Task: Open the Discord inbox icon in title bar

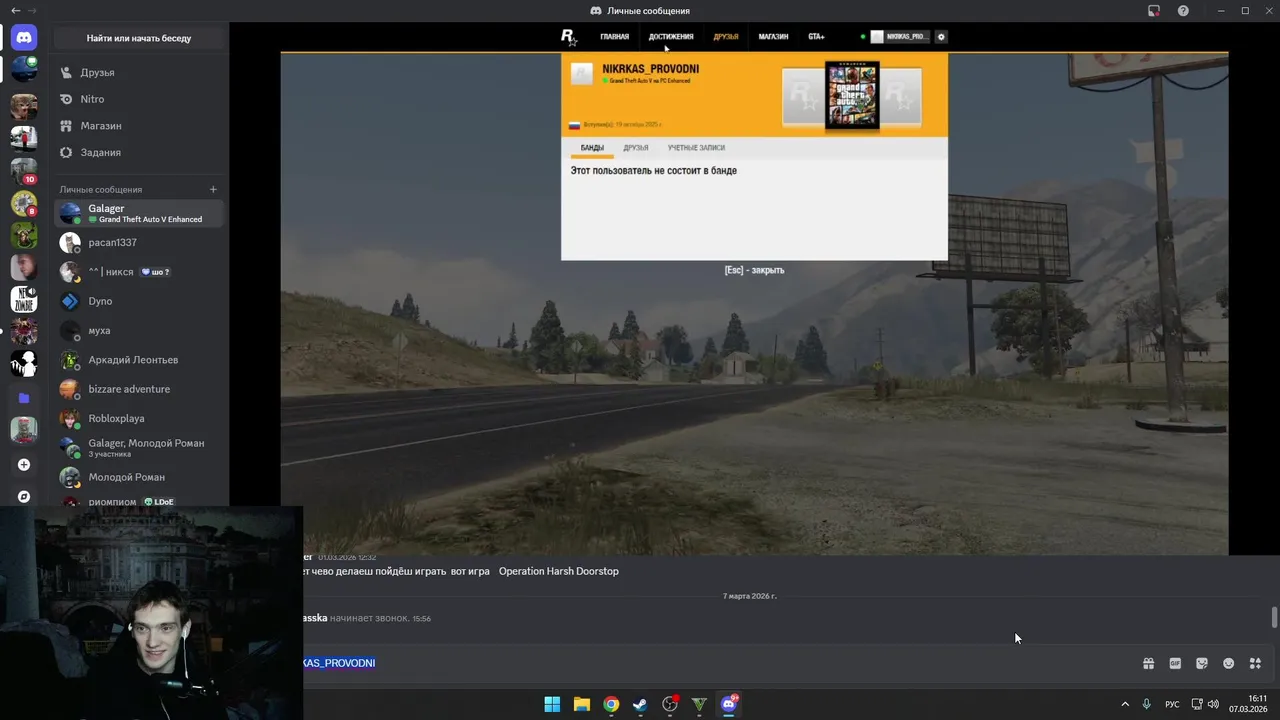Action: pos(1154,11)
